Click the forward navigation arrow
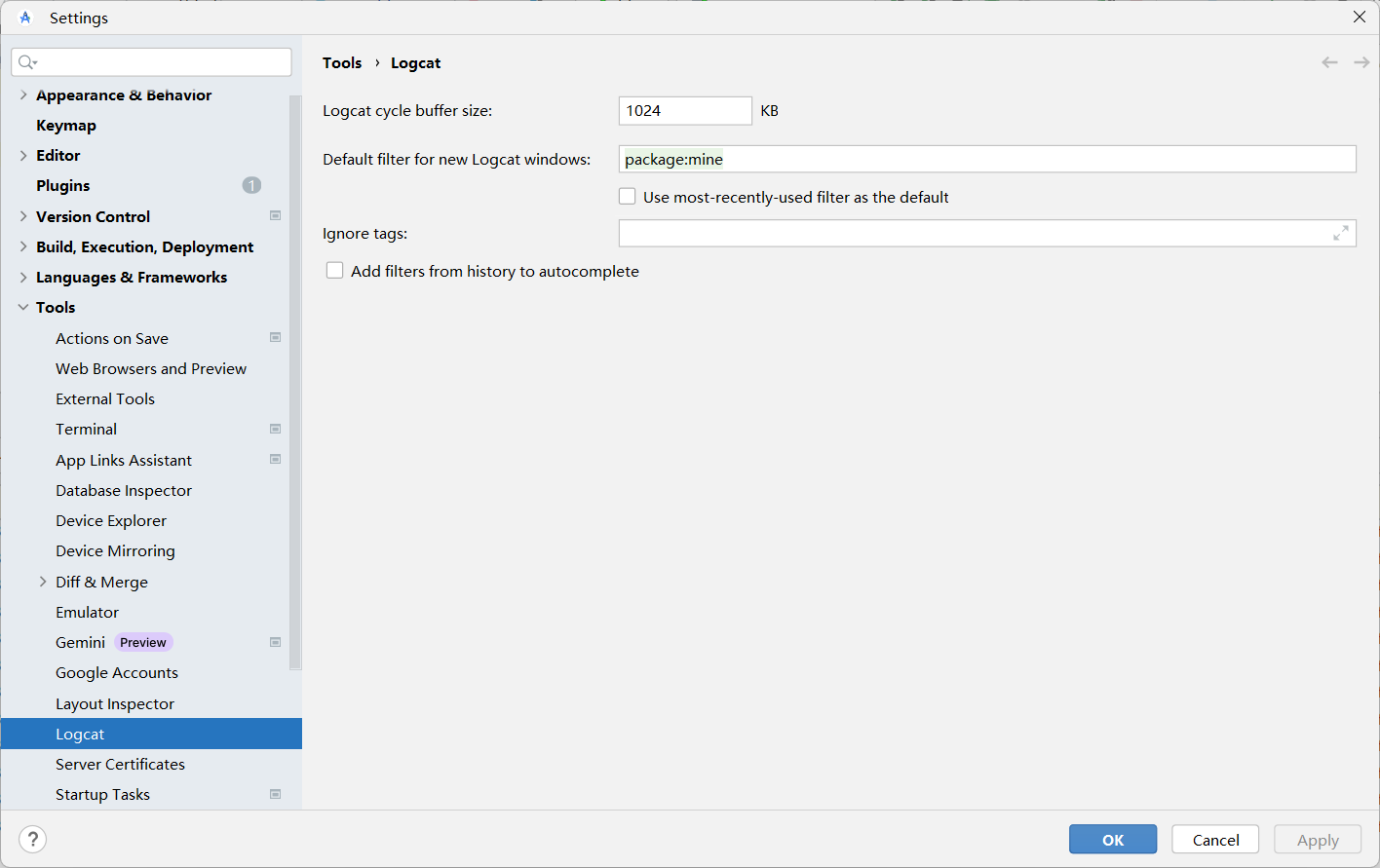The height and width of the screenshot is (868, 1380). click(x=1361, y=62)
